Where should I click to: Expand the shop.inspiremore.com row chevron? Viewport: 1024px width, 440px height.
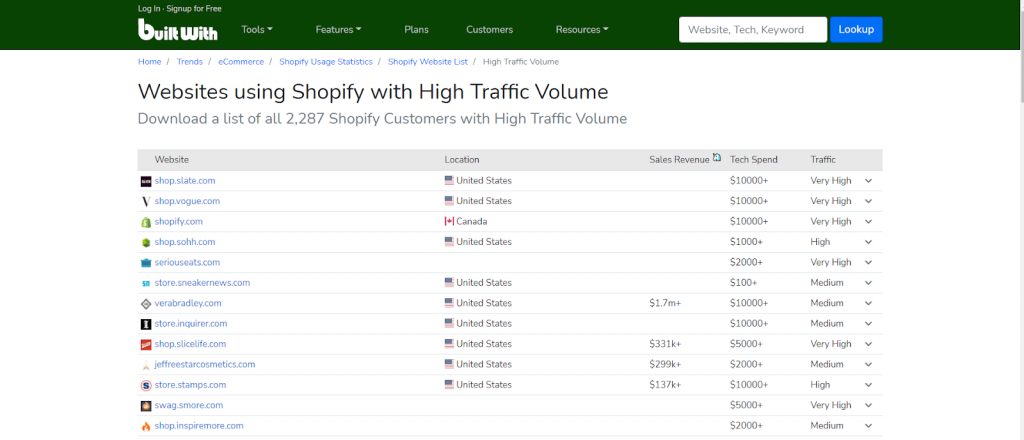869,426
